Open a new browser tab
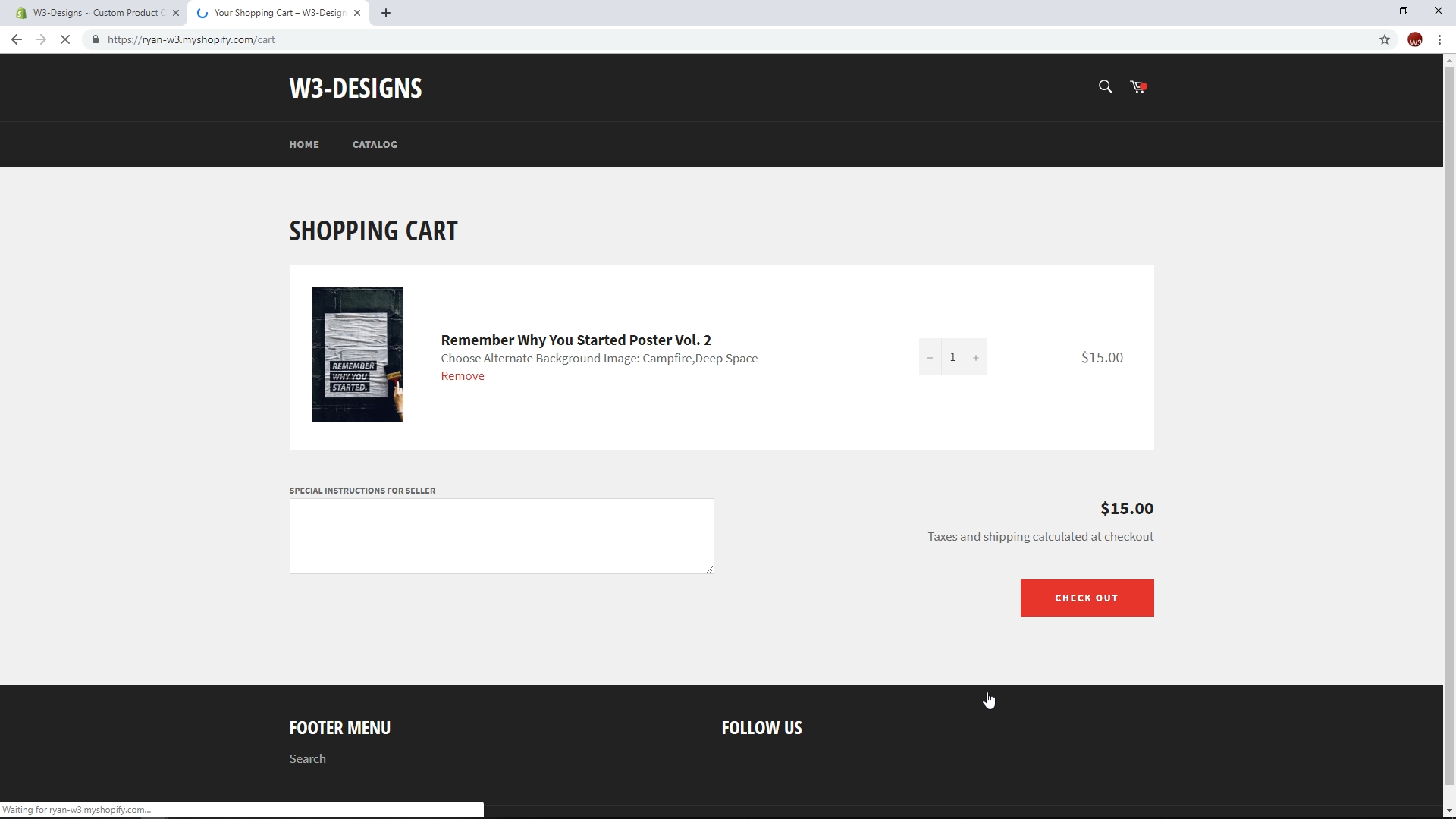The width and height of the screenshot is (1456, 819). 386,13
